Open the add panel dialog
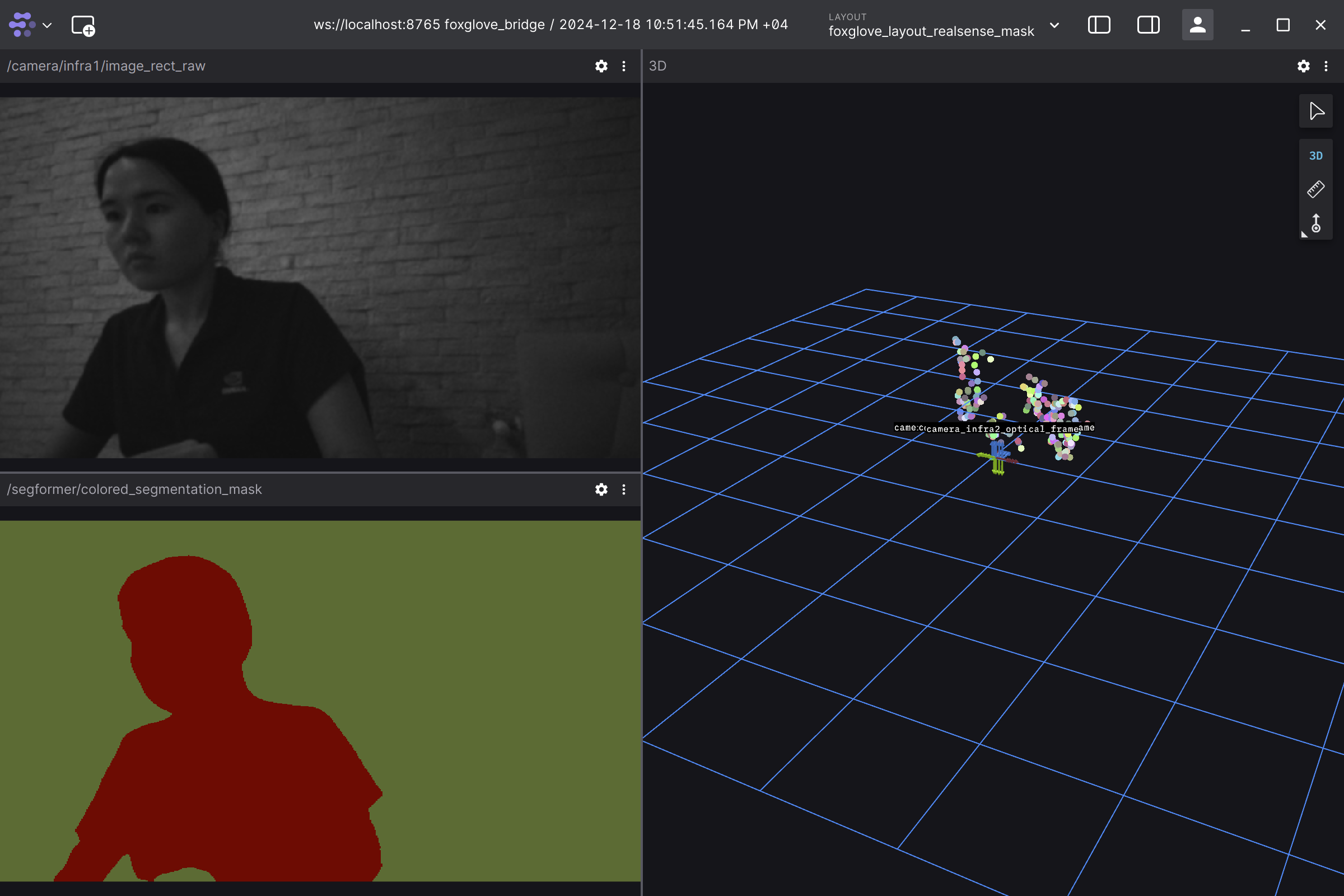This screenshot has width=1344, height=896. tap(82, 25)
